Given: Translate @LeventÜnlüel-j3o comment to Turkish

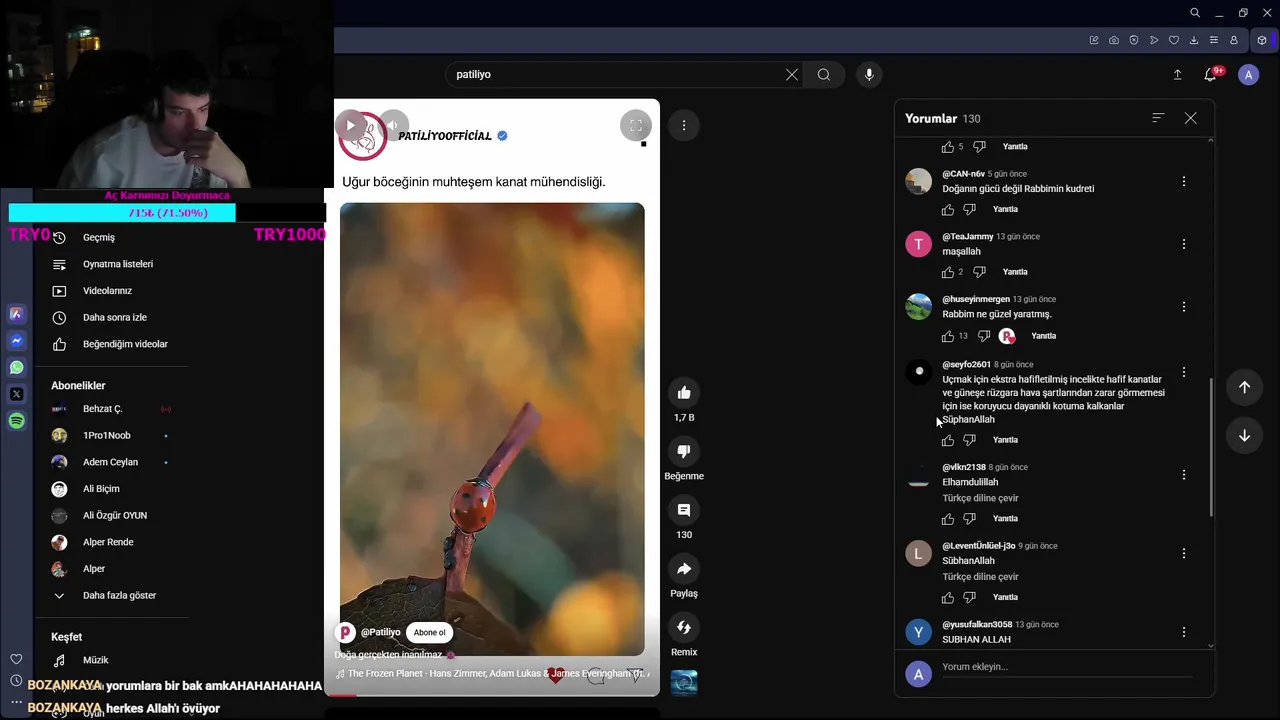Looking at the screenshot, I should 980,577.
